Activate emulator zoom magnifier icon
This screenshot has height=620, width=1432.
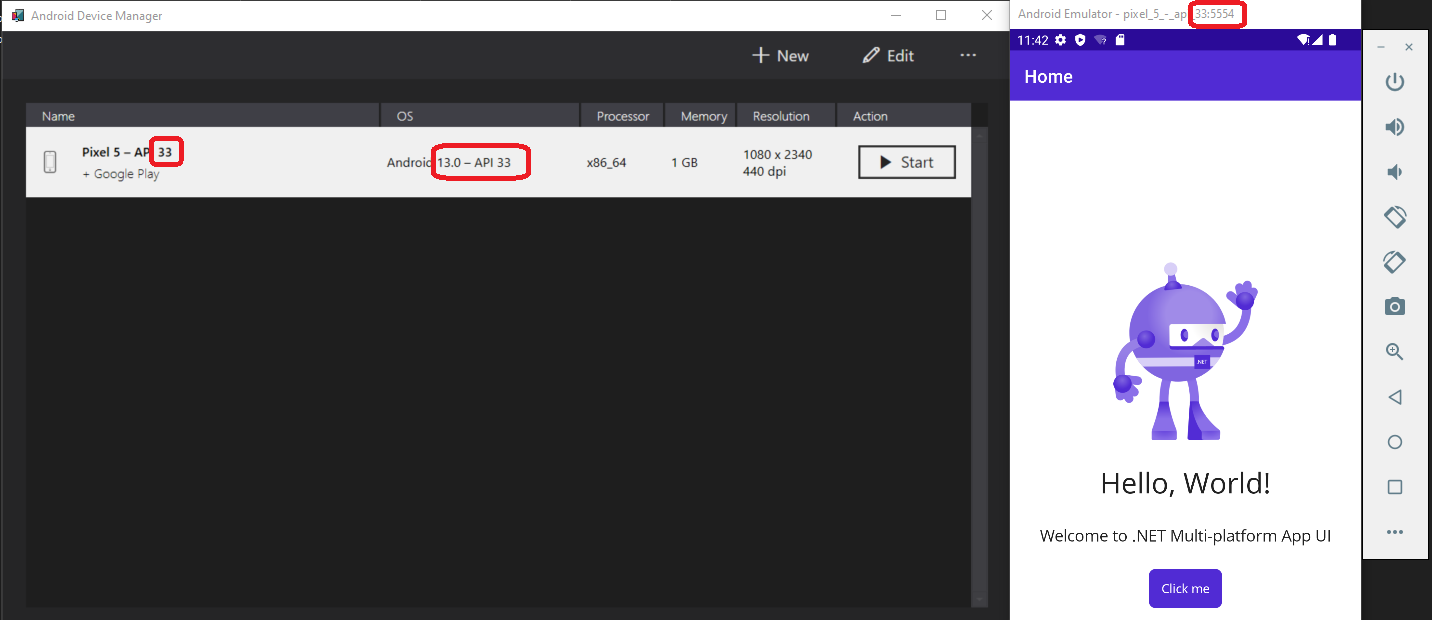pos(1395,352)
